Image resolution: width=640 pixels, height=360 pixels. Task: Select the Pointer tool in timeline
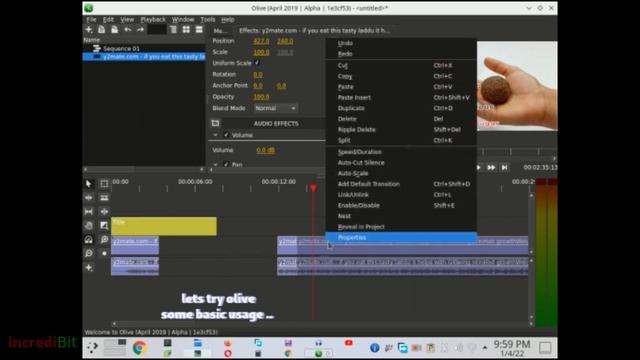pyautogui.click(x=89, y=184)
